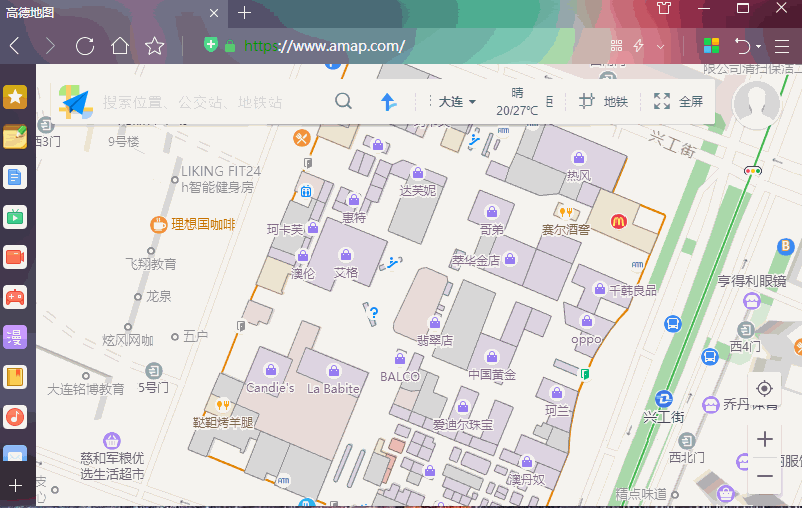This screenshot has height=508, width=802.
Task: Zoom in with the plus button
Action: pyautogui.click(x=765, y=439)
